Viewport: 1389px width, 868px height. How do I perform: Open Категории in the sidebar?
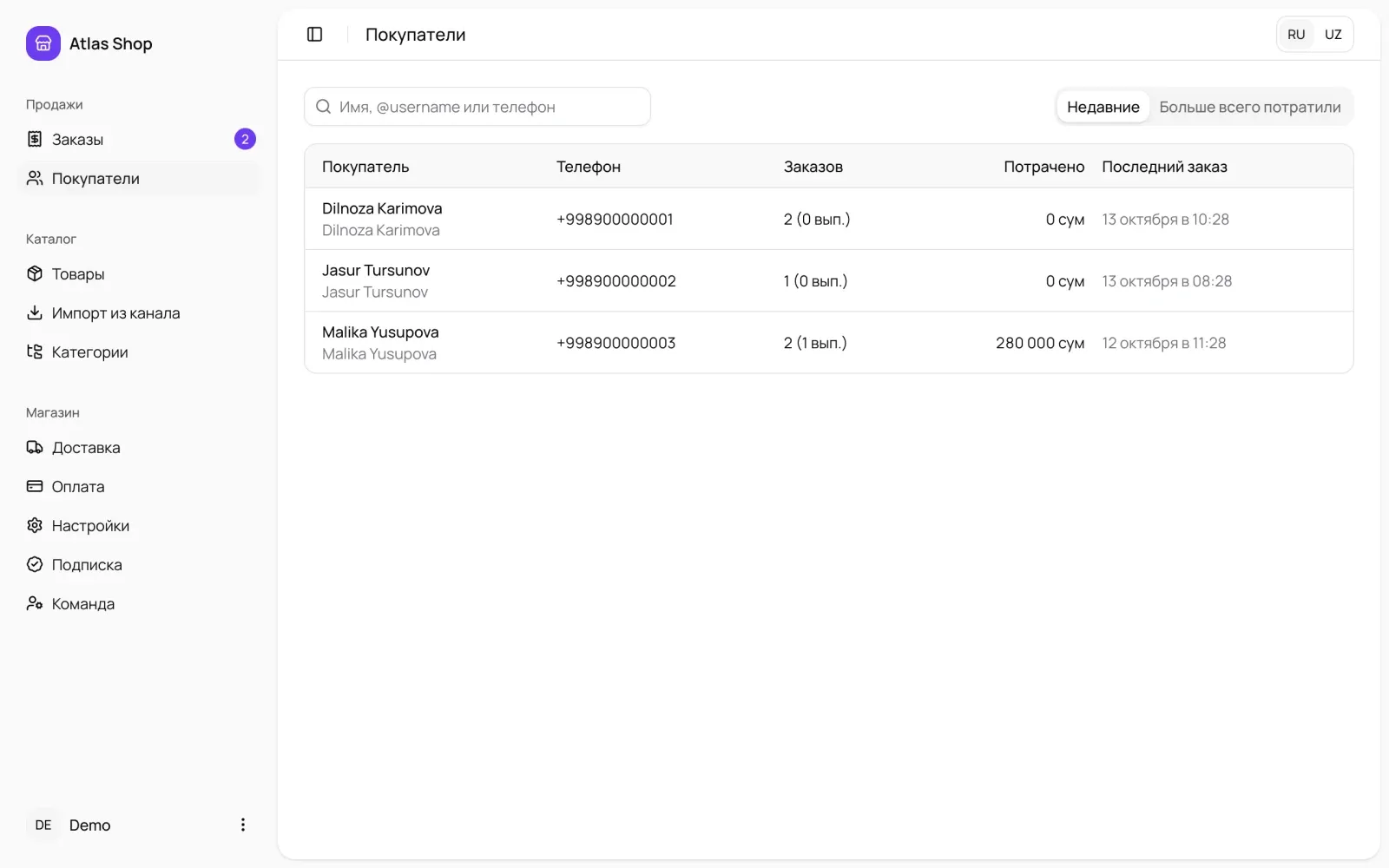pyautogui.click(x=139, y=352)
